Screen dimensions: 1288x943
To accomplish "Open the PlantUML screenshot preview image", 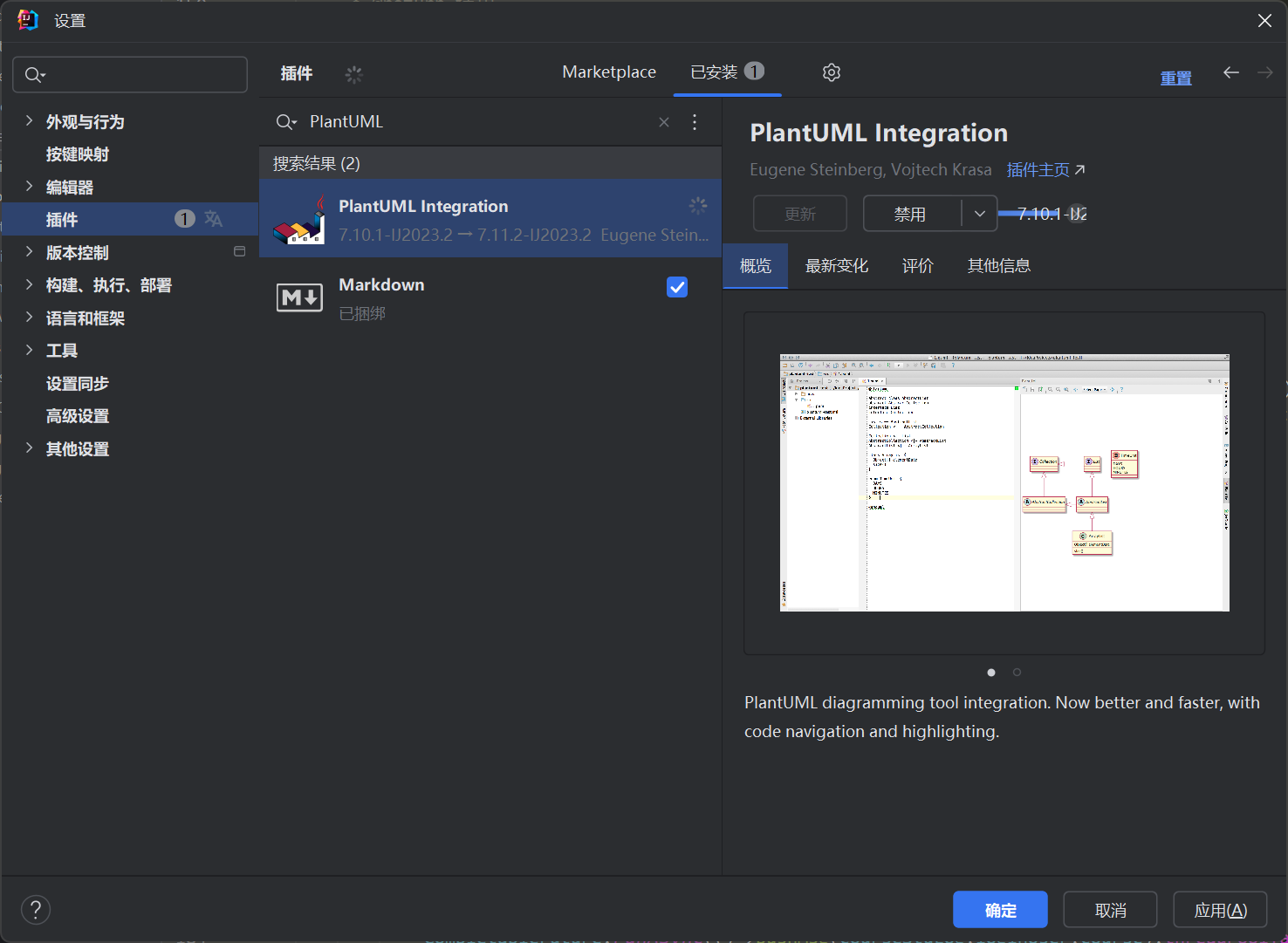I will point(1004,482).
